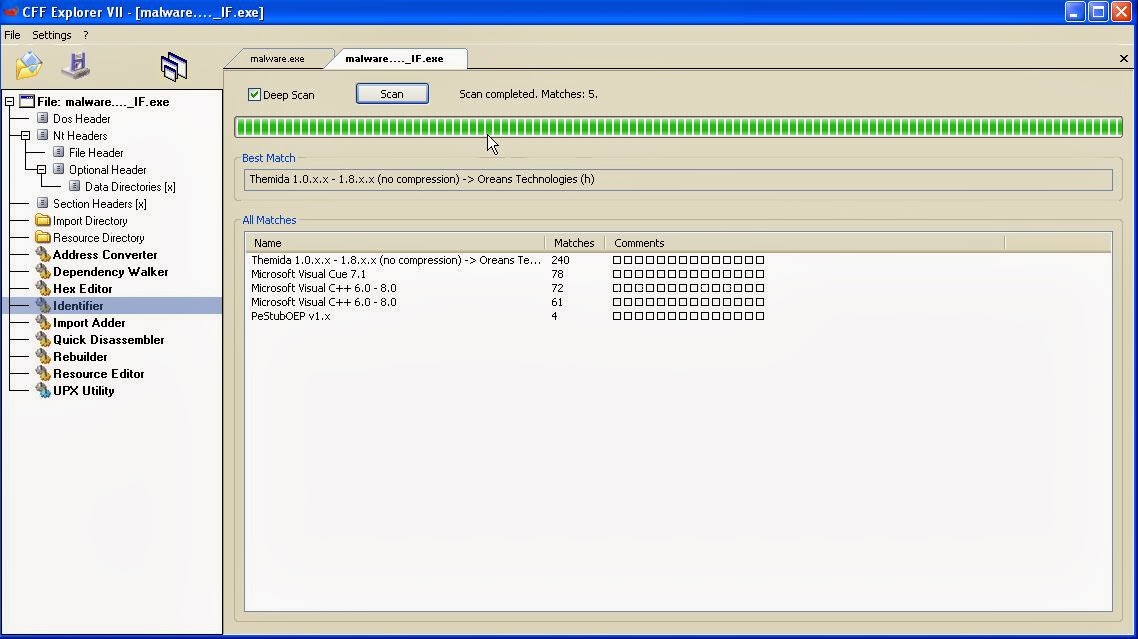Screen dimensions: 1138x639
Task: Click the Scan button
Action: (x=392, y=94)
